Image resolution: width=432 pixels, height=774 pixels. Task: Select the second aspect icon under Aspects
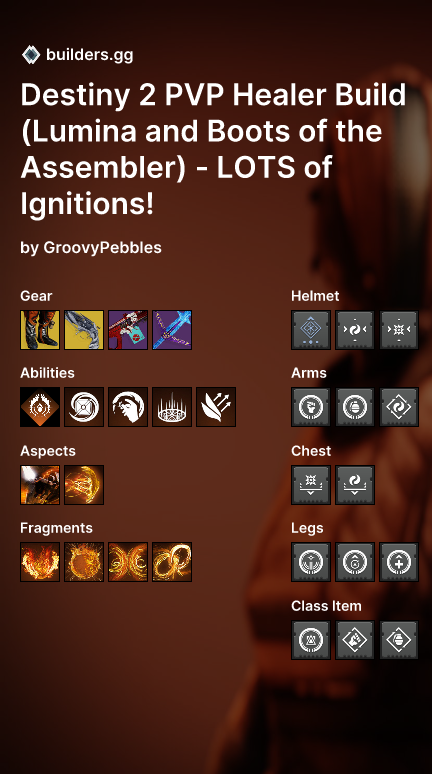(x=84, y=485)
